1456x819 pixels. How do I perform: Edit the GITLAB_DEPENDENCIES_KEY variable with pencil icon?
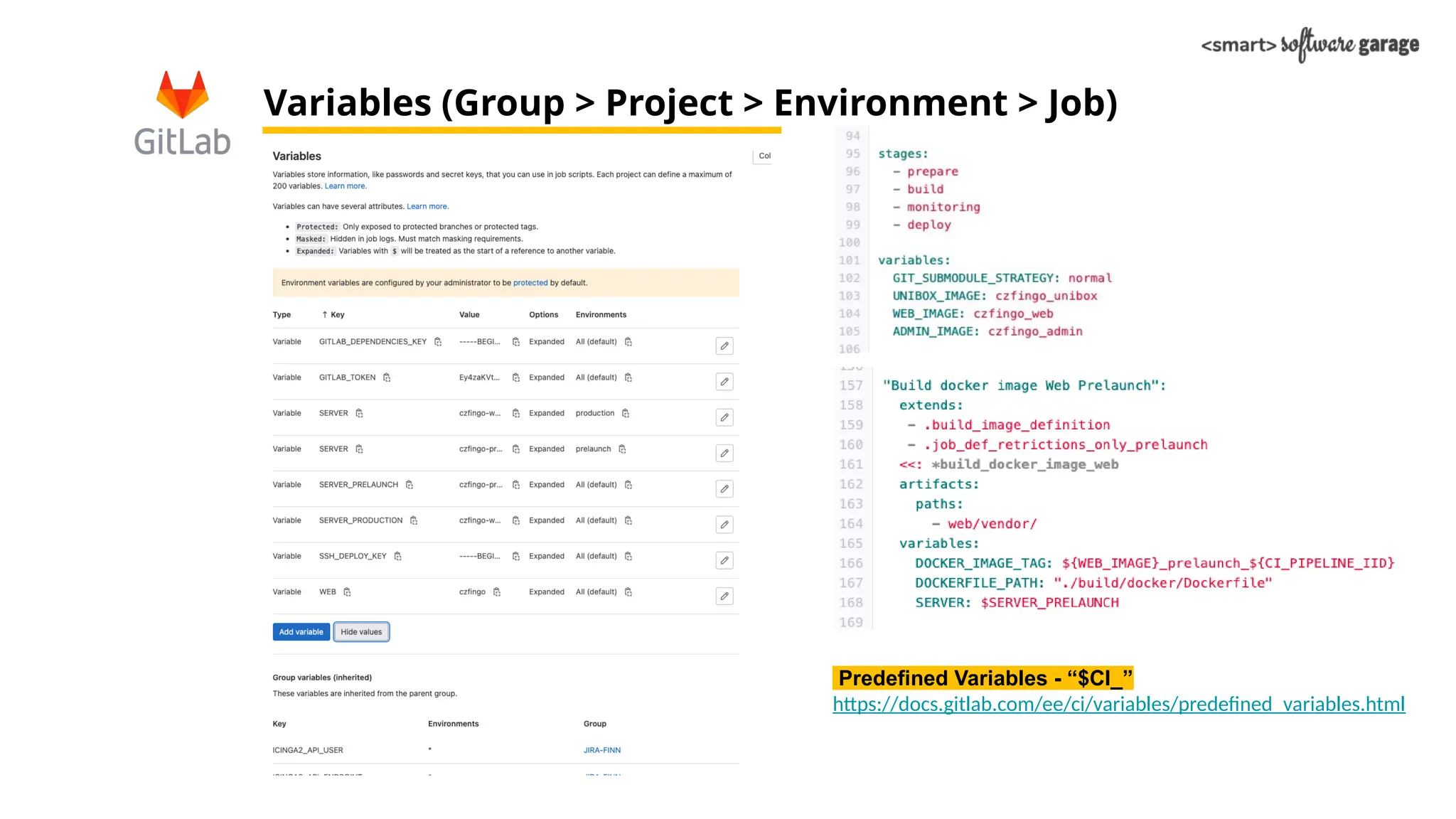click(724, 346)
